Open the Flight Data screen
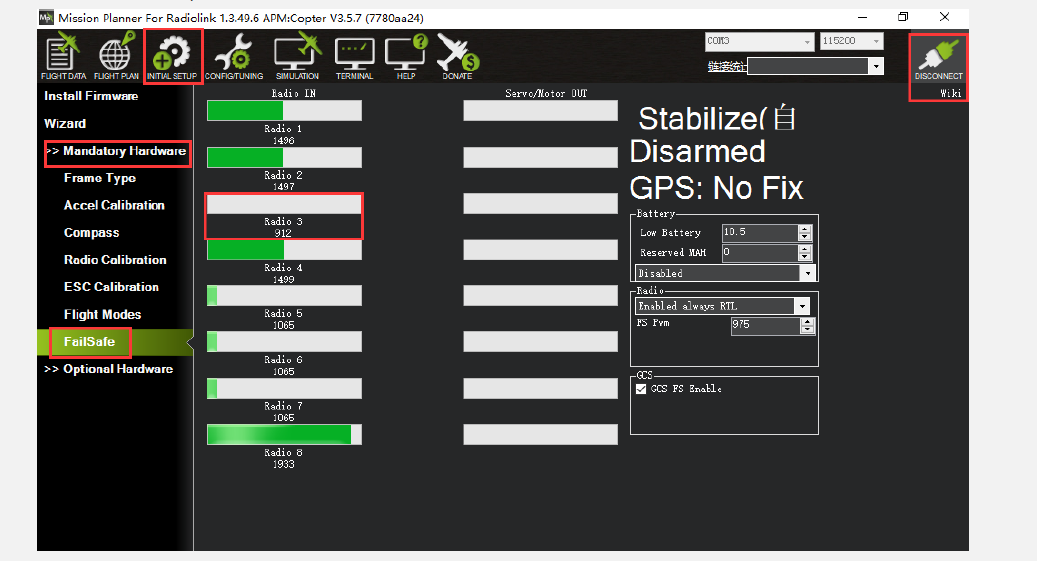Image resolution: width=1037 pixels, height=561 pixels. pos(63,58)
